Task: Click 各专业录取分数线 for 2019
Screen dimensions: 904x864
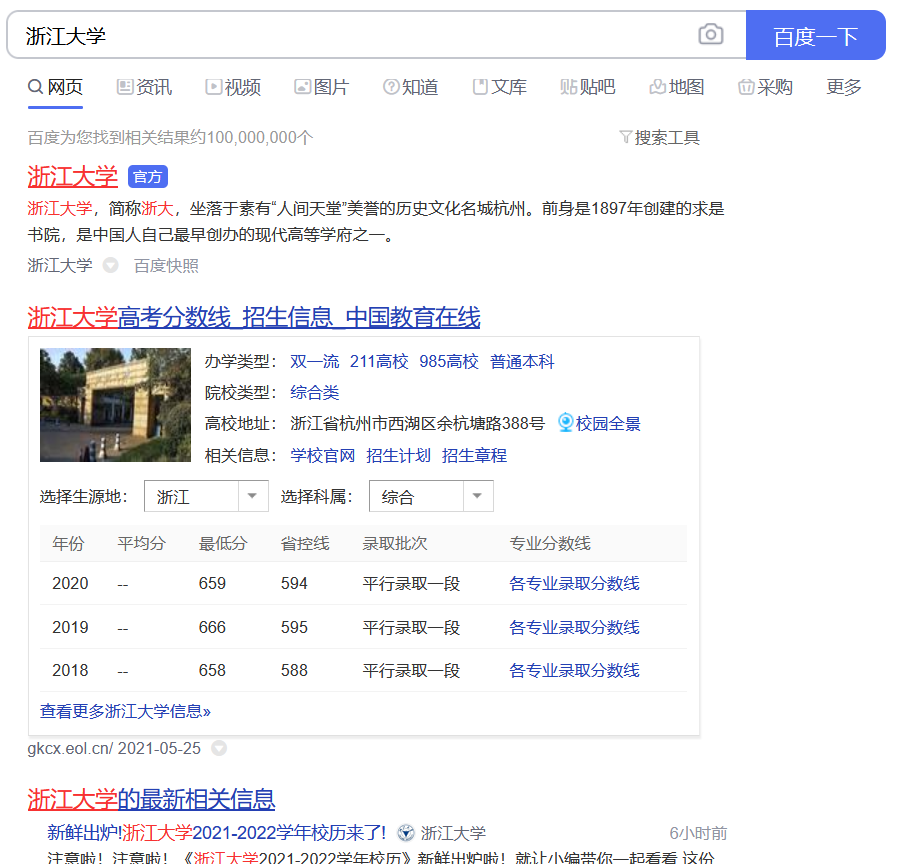Action: tap(574, 627)
